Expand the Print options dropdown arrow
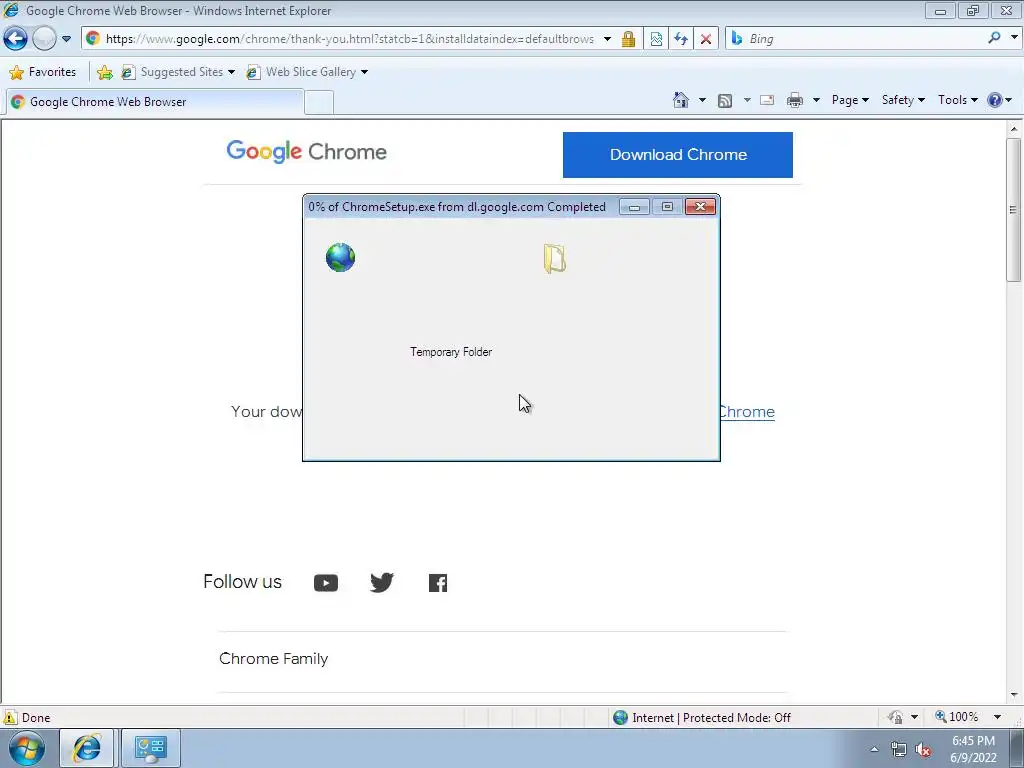 pyautogui.click(x=816, y=100)
